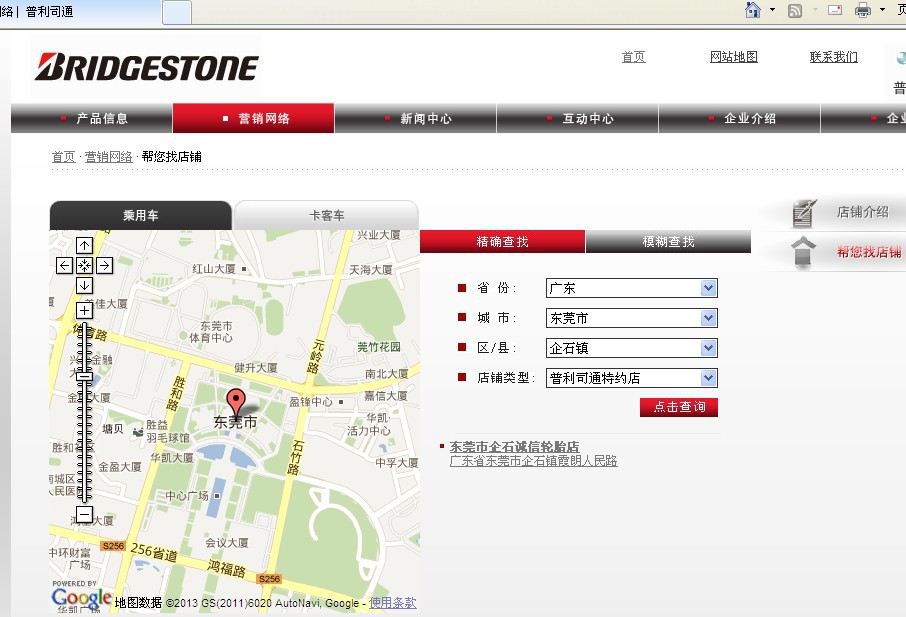Viewport: 906px width, 617px height.
Task: Expand the 区/县 dropdown showing 企石镇
Action: click(x=631, y=348)
